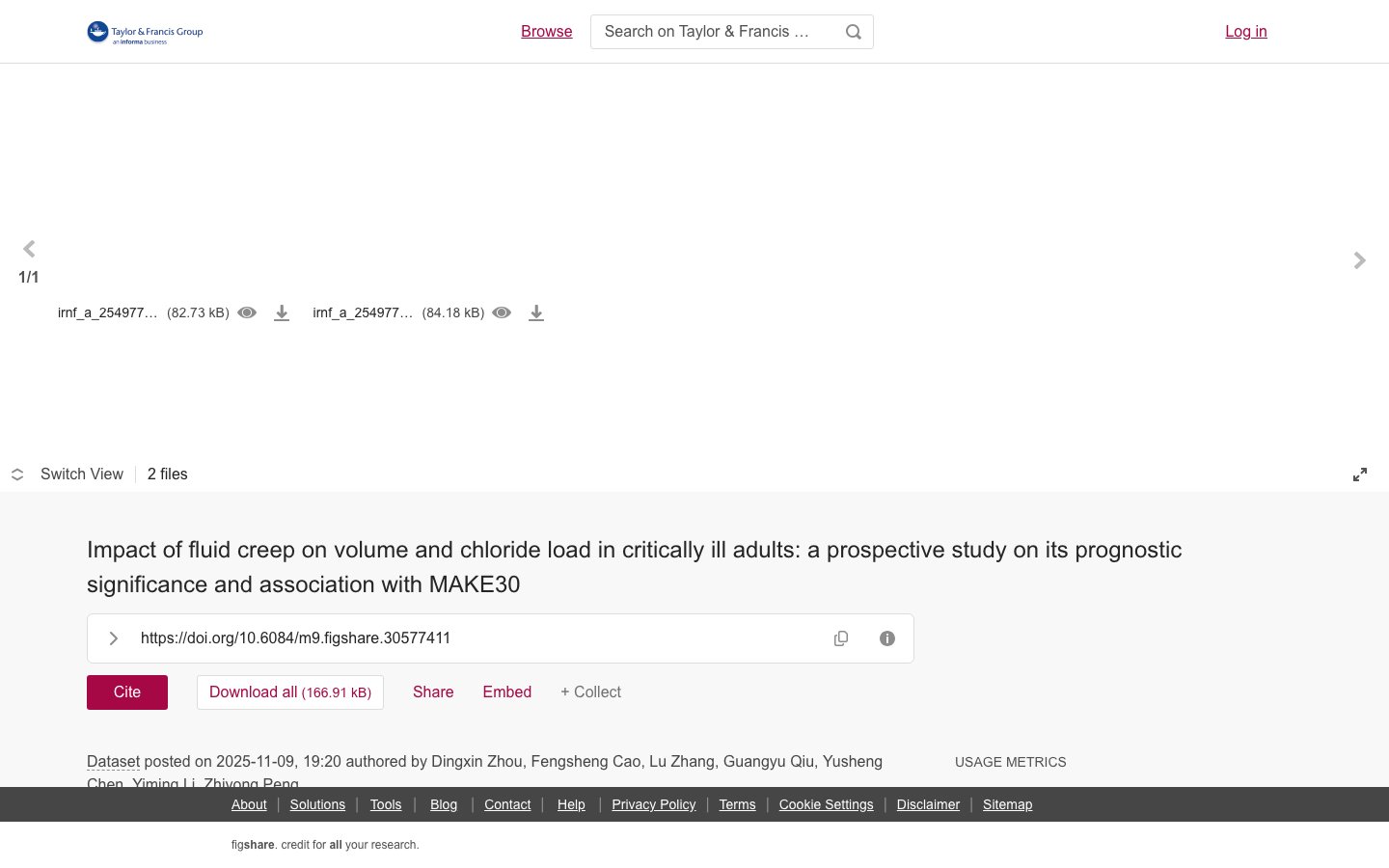Preview the 82.73 kB file
Screen dimensions: 1389x868
pyautogui.click(x=247, y=312)
